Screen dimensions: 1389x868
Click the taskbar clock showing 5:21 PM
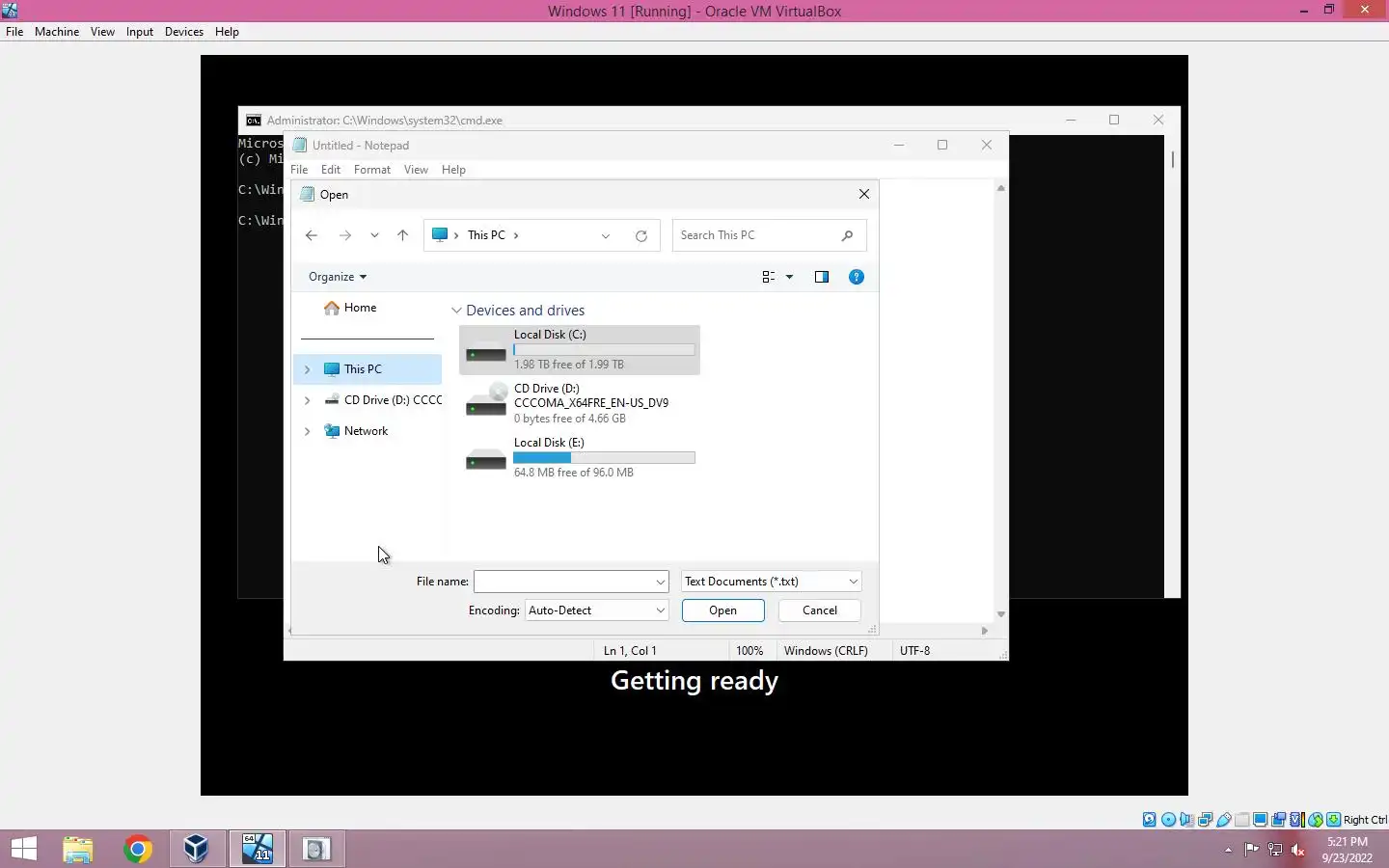1348,850
